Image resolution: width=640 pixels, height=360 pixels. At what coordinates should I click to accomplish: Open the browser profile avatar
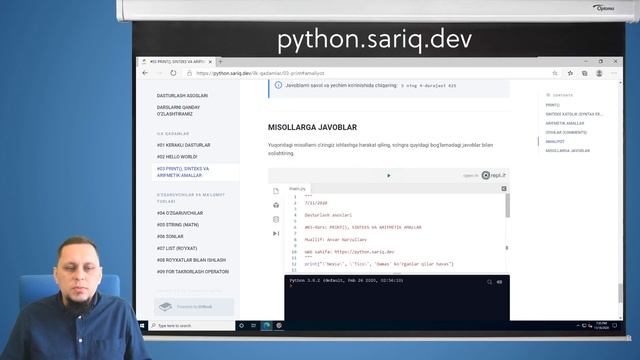[x=599, y=73]
